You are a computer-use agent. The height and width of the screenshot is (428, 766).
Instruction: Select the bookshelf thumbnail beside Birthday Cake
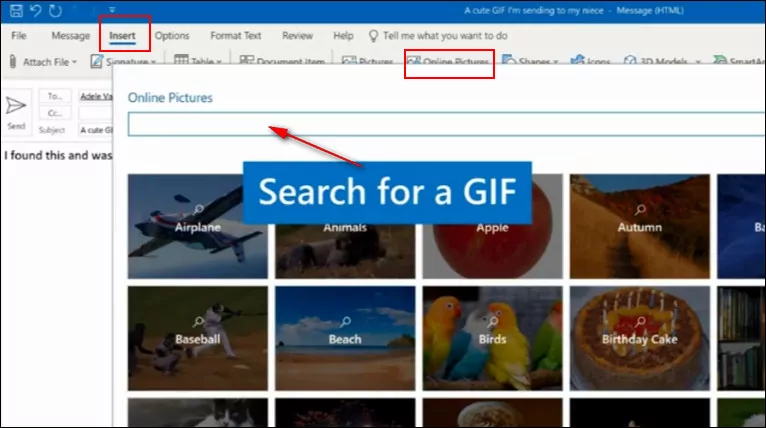(x=741, y=338)
